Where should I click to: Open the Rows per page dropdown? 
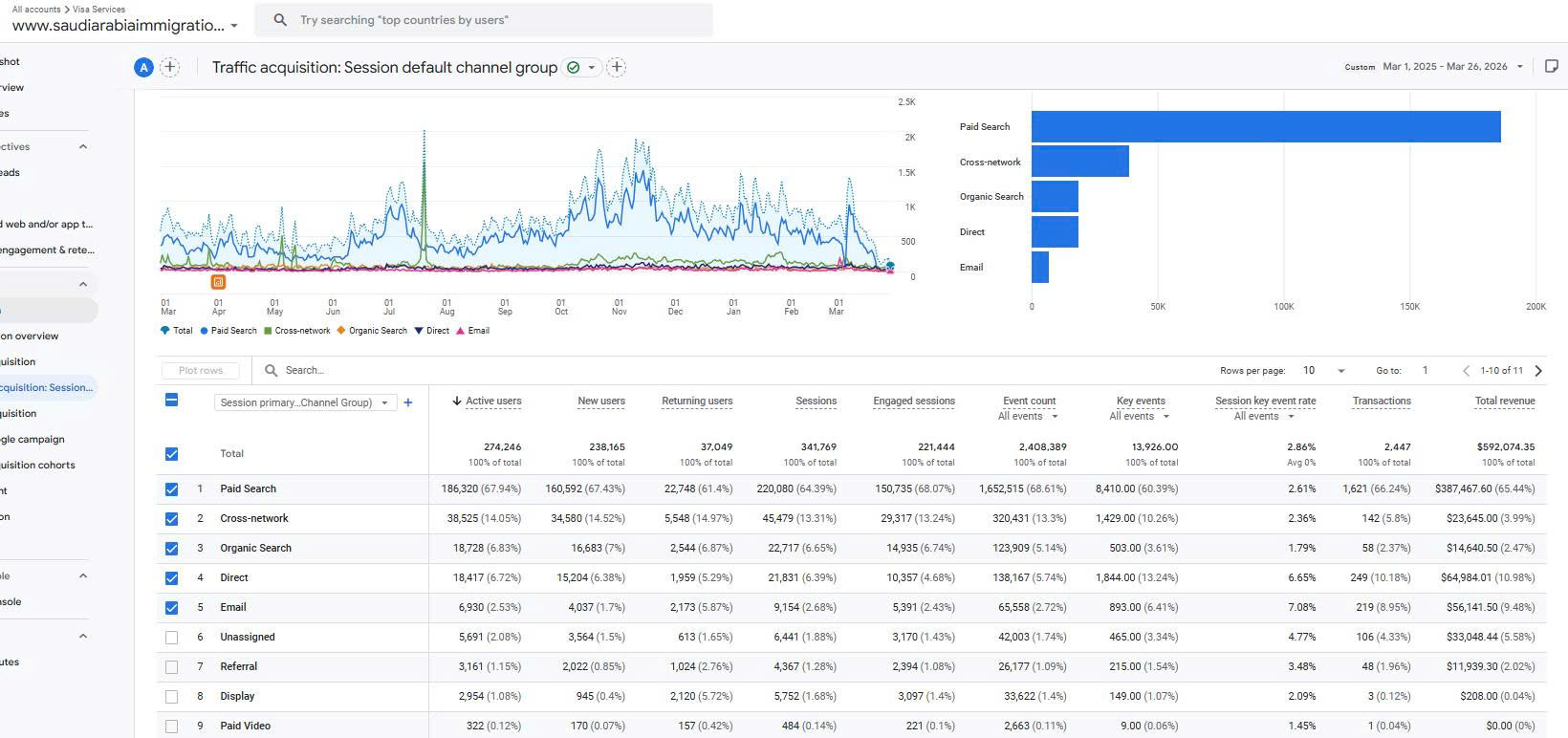tap(1323, 371)
